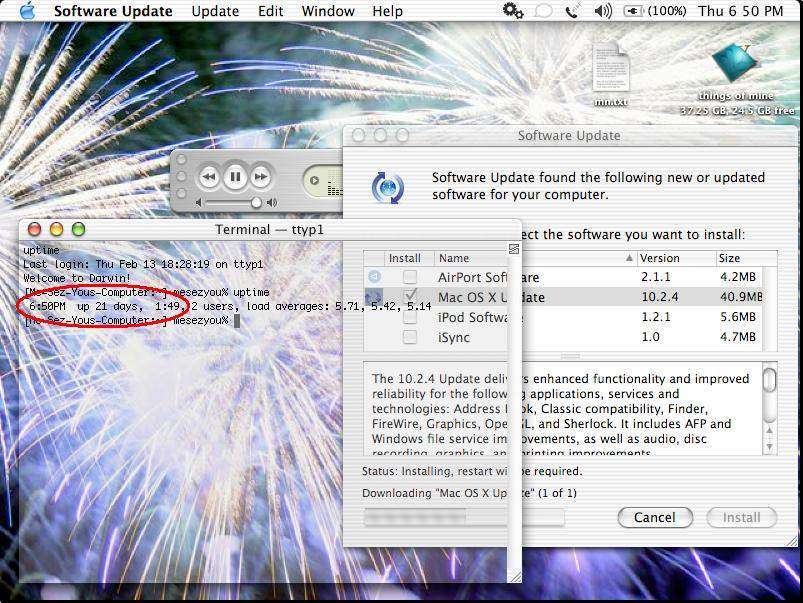Click the low volume speaker icon in iTunes
Image resolution: width=803 pixels, height=603 pixels.
click(199, 203)
